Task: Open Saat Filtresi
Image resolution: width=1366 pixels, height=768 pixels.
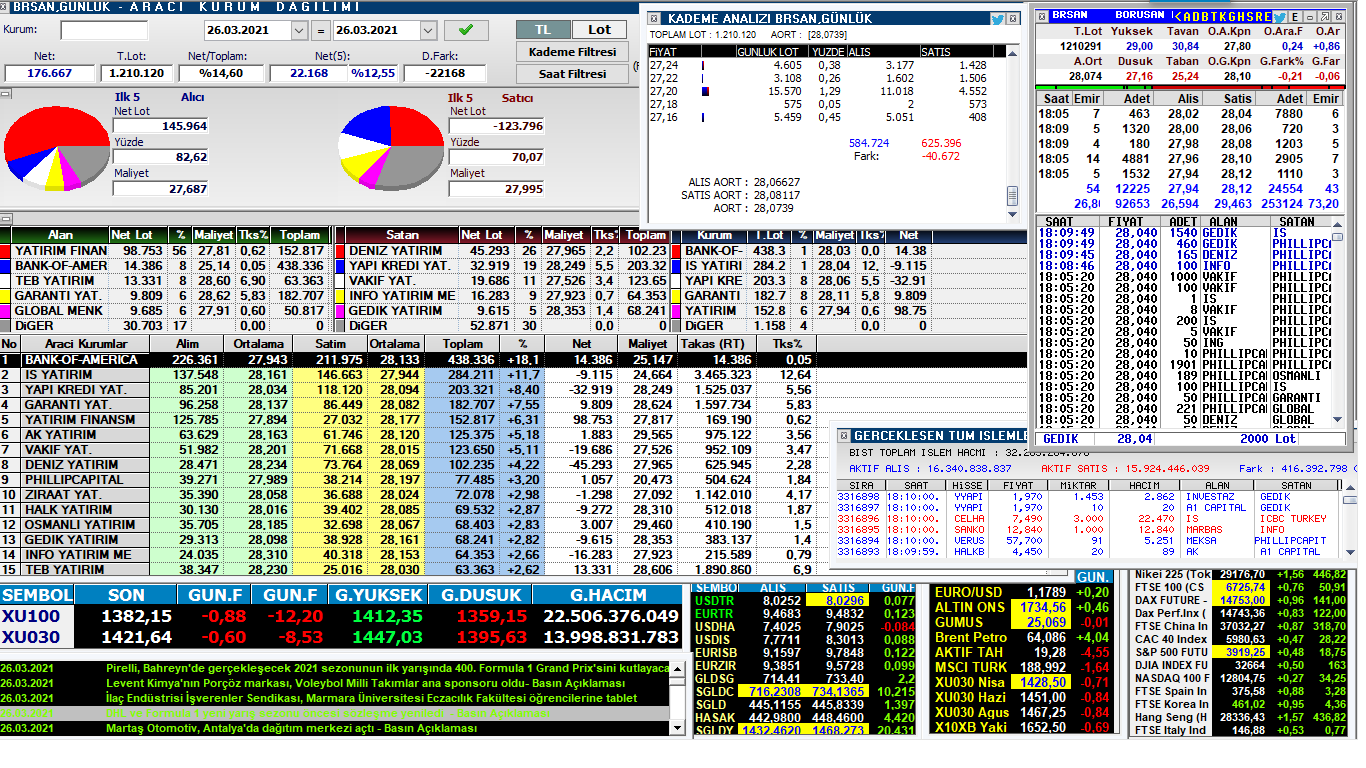Action: 571,73
